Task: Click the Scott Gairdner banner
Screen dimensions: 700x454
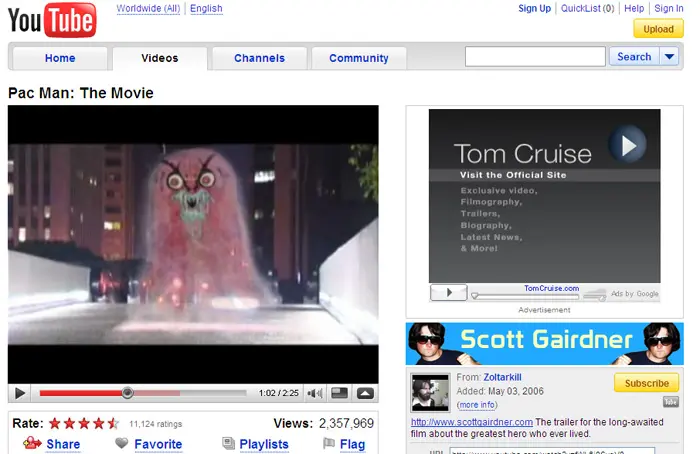Action: click(544, 344)
